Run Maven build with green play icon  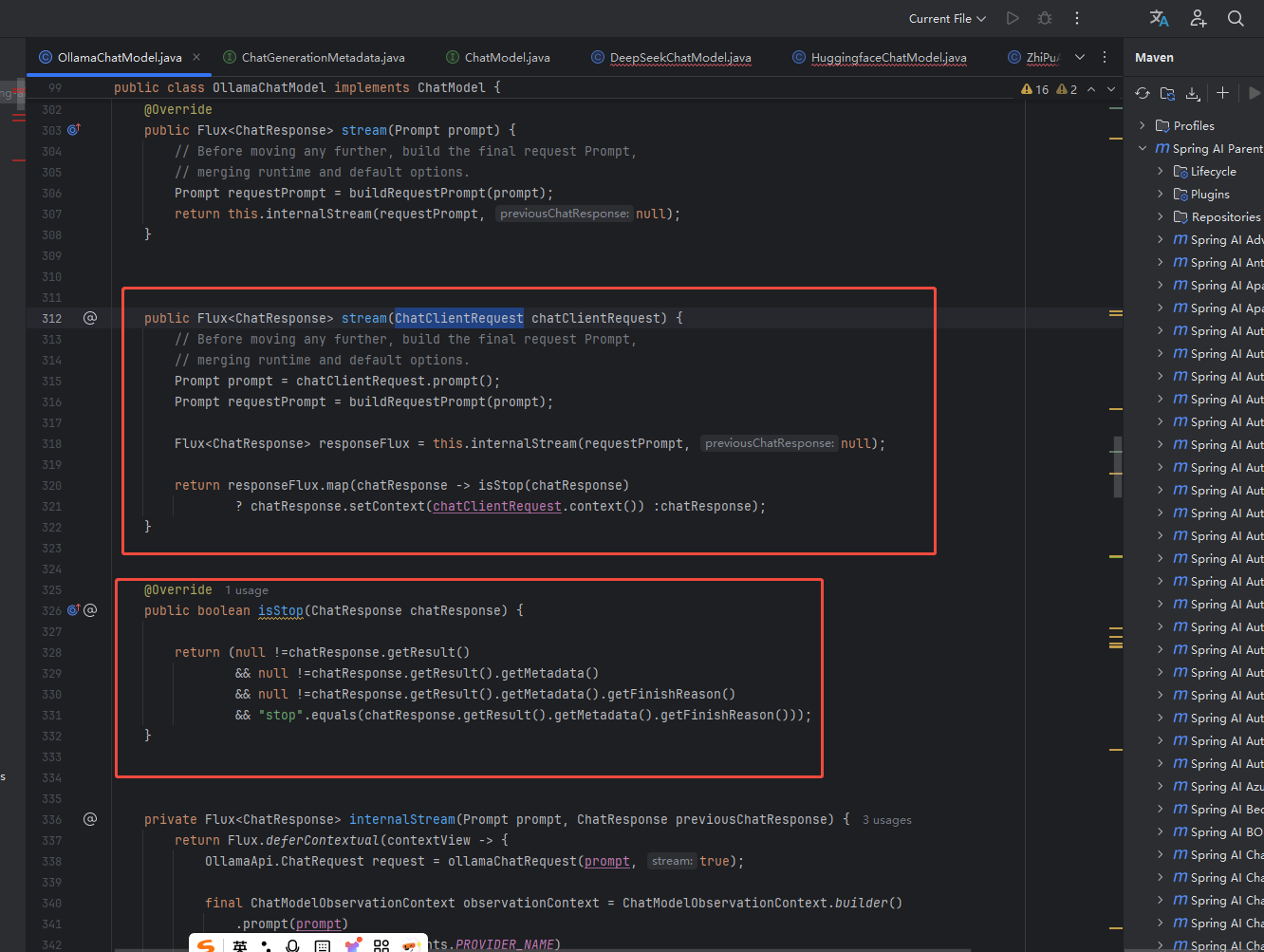point(1255,93)
